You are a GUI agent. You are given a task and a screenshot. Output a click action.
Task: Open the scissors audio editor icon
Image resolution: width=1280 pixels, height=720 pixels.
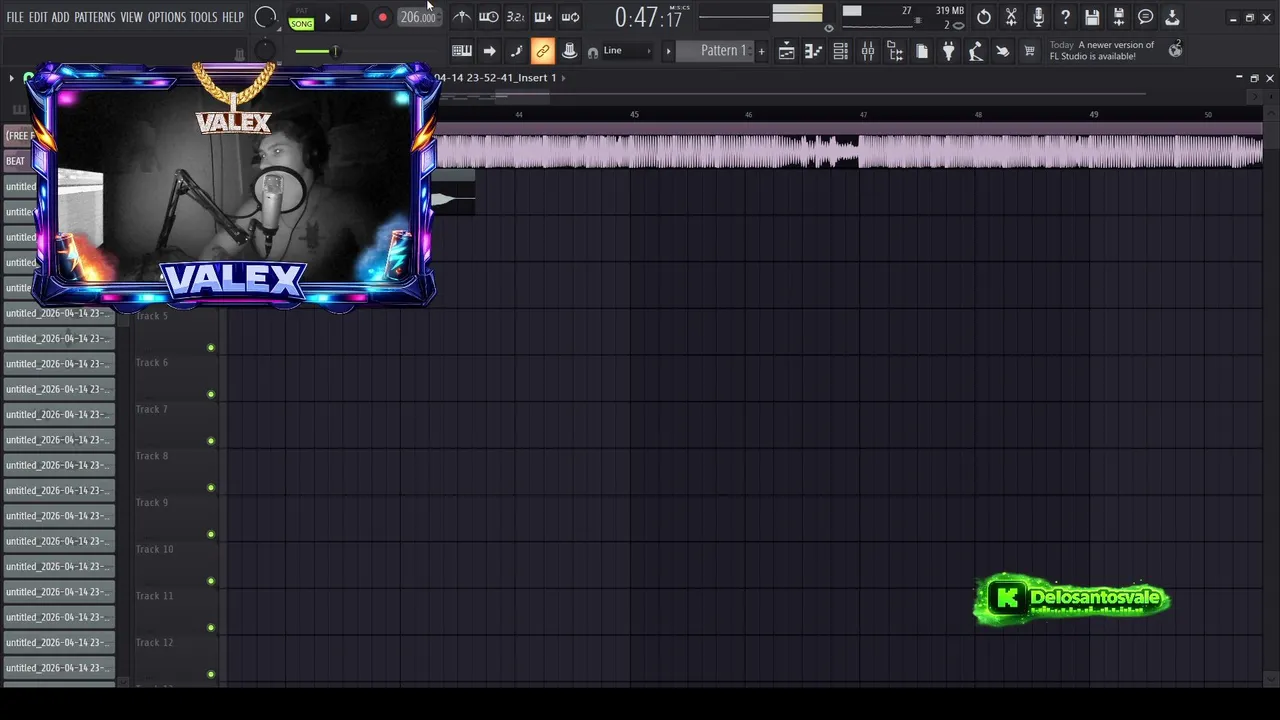1011,17
